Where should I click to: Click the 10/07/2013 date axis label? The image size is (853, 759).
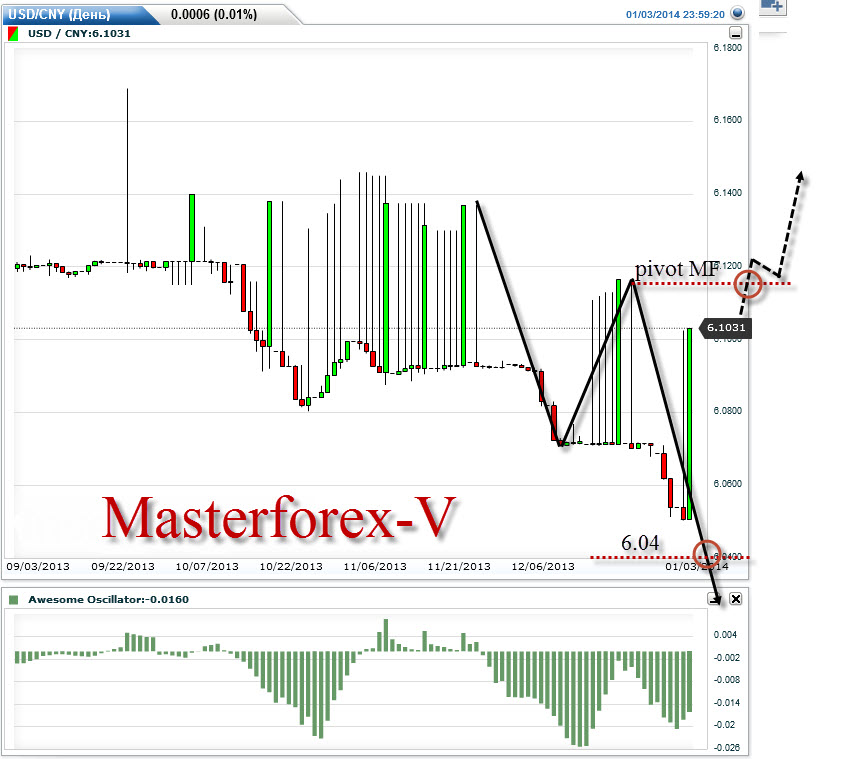(x=207, y=566)
